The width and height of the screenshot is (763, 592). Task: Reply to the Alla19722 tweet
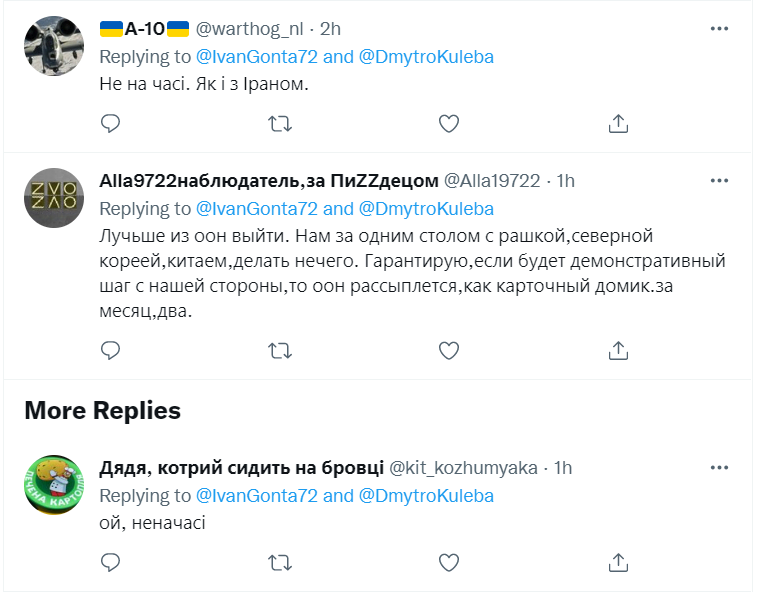111,350
